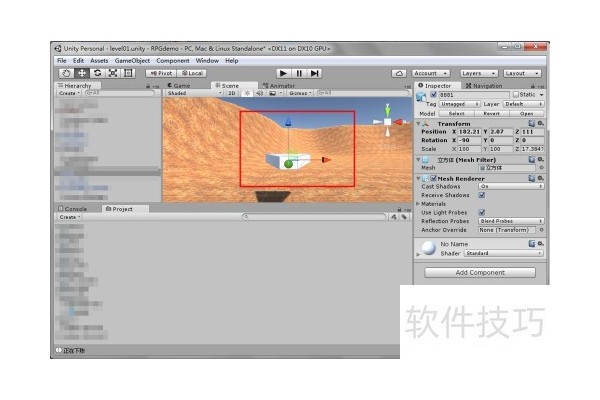Select the Scale tool

113,73
